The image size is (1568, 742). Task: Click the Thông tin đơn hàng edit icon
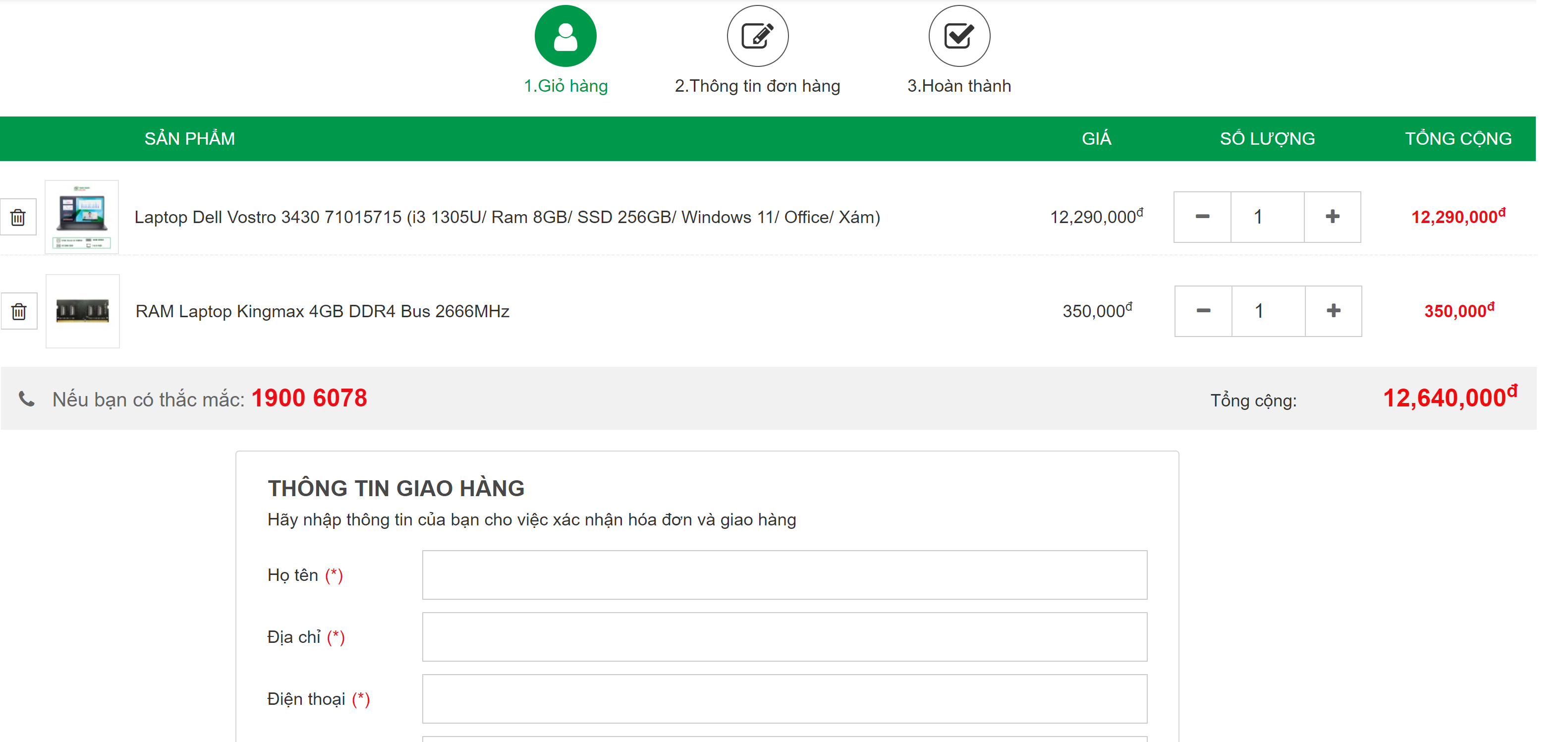(x=757, y=36)
